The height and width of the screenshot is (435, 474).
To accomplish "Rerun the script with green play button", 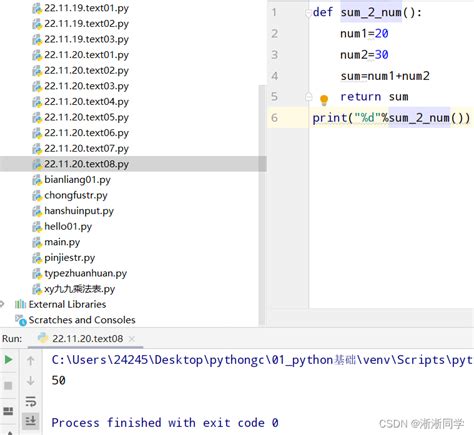I will click(x=8, y=360).
